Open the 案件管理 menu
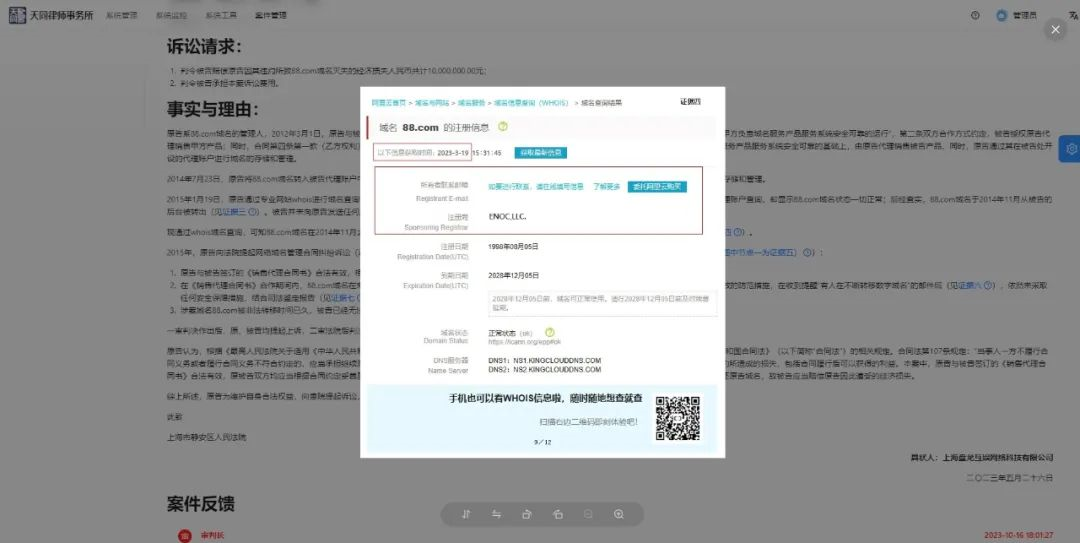The width and height of the screenshot is (1080, 543). coord(270,15)
